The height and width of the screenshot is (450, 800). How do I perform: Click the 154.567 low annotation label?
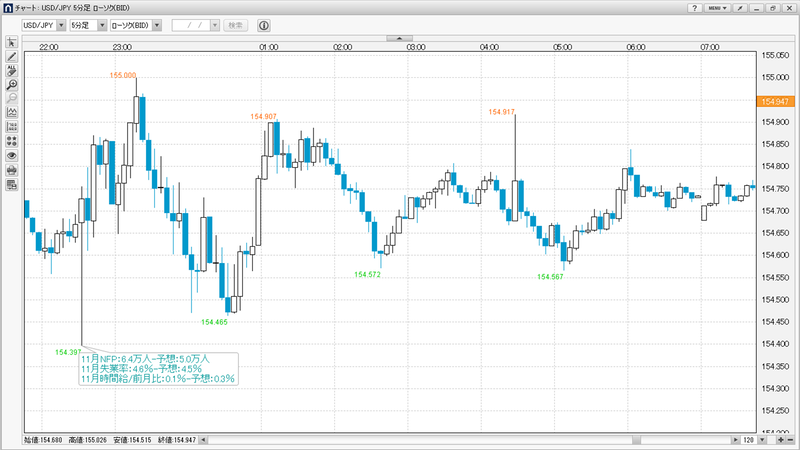pos(550,277)
